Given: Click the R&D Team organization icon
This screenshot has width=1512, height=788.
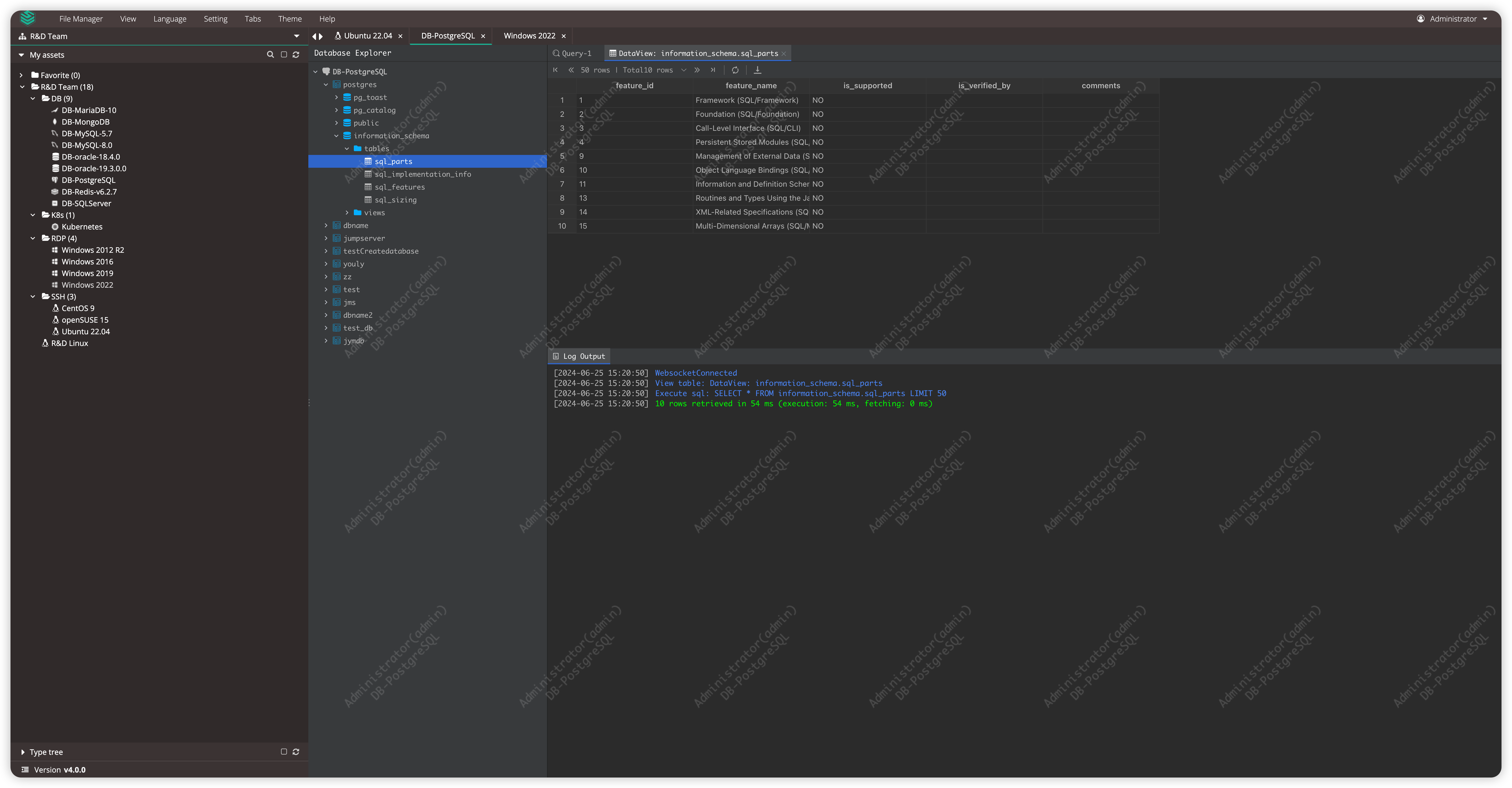Looking at the screenshot, I should [x=22, y=36].
